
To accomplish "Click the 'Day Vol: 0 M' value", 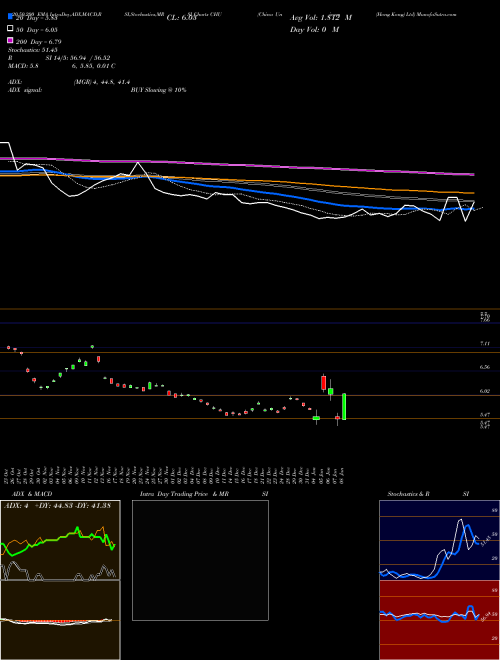I will 314,30.
